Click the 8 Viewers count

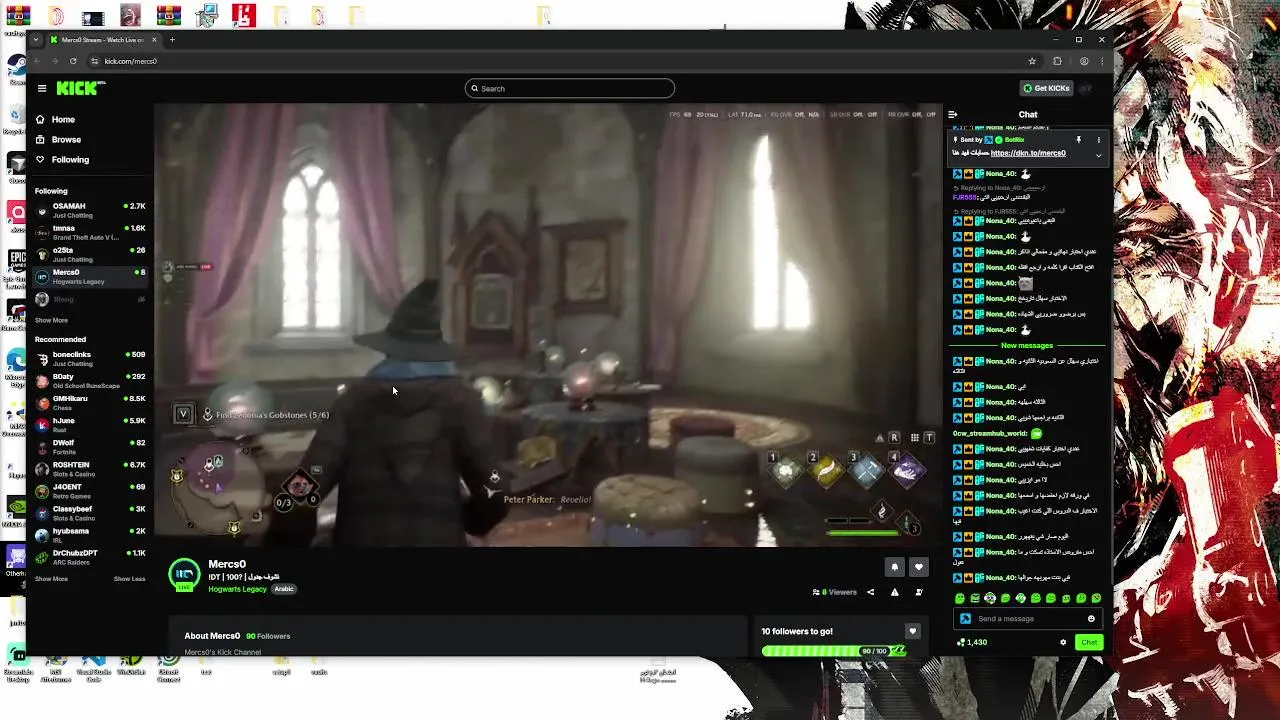835,592
